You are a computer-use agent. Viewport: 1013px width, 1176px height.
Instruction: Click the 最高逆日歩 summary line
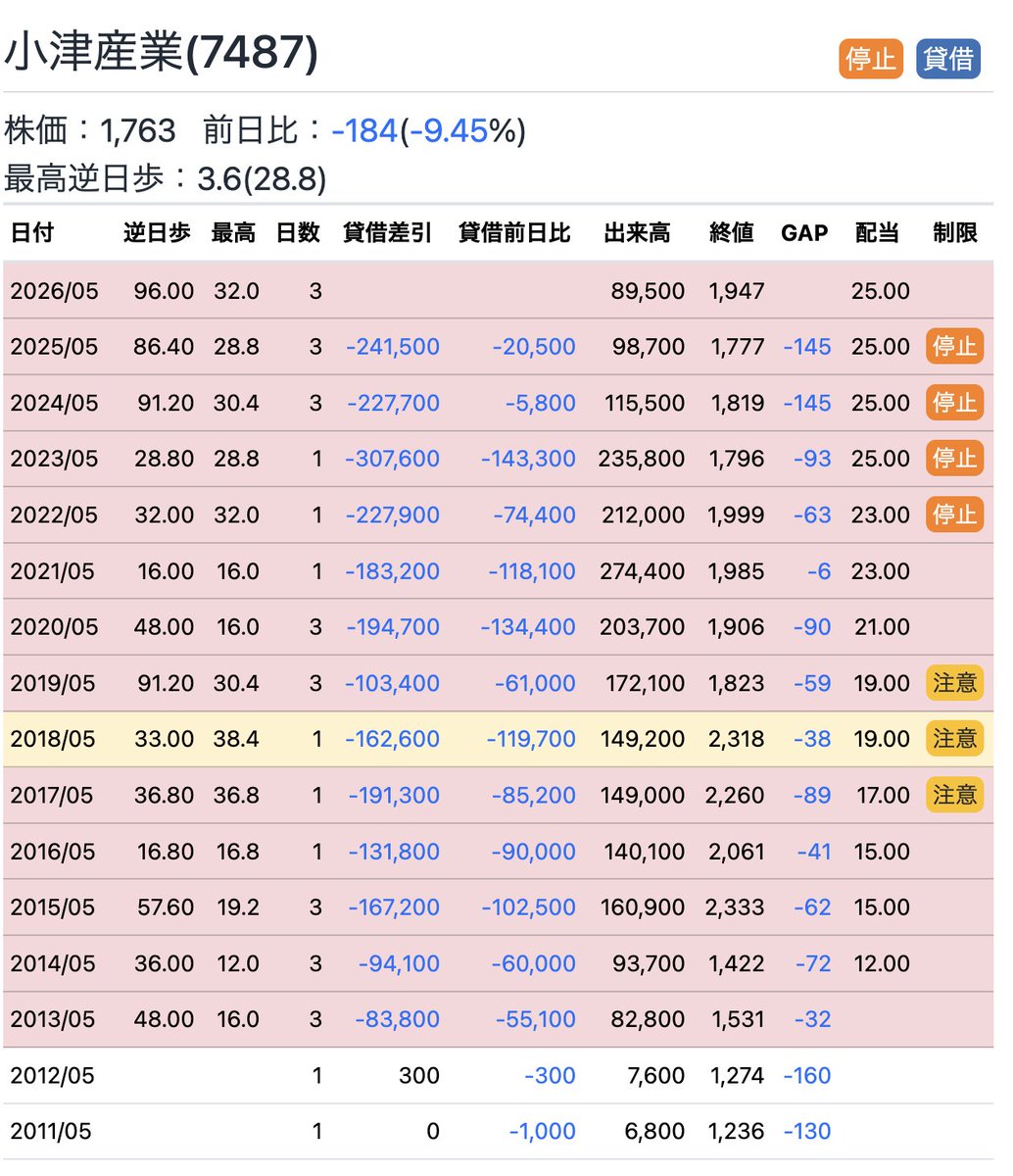pyautogui.click(x=166, y=179)
